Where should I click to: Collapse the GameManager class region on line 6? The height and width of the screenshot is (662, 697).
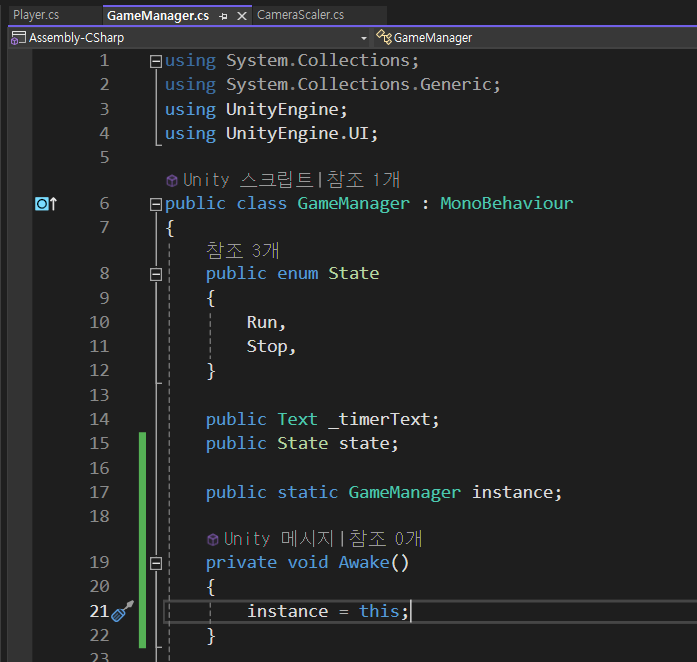tap(156, 204)
